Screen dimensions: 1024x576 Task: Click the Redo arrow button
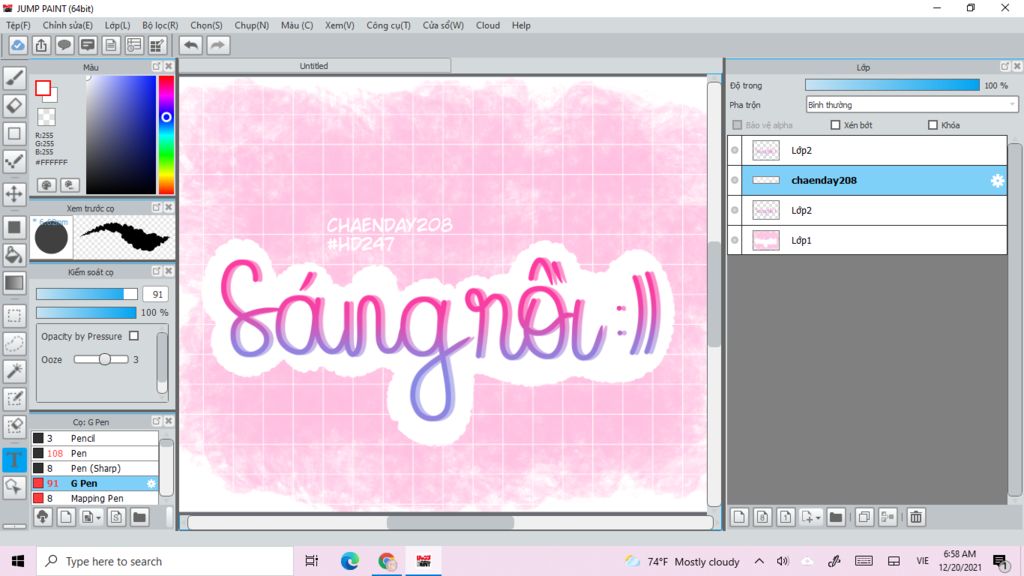tap(218, 45)
